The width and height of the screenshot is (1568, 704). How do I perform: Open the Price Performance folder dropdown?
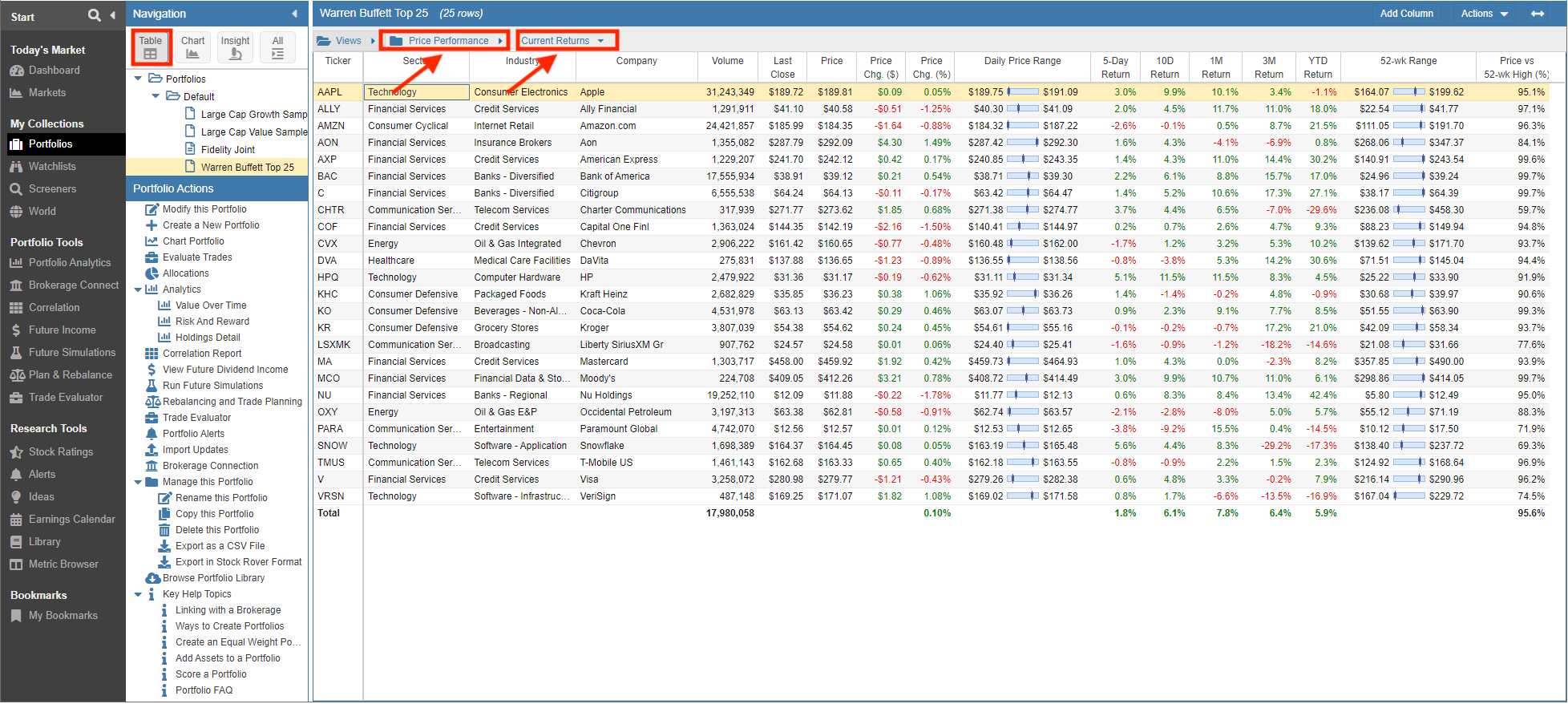(445, 41)
